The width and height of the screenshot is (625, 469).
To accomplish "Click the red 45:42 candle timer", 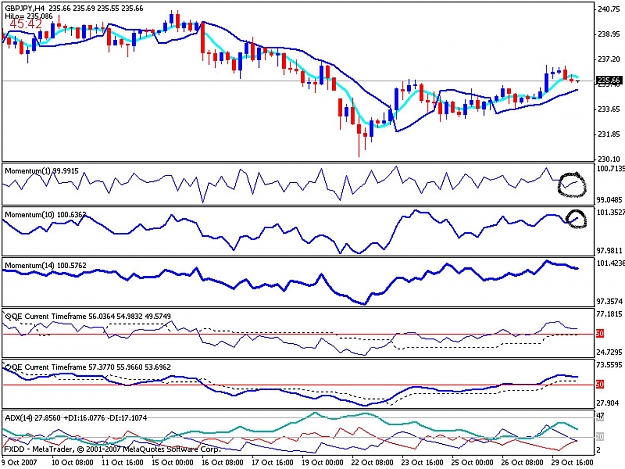I will click(x=26, y=24).
